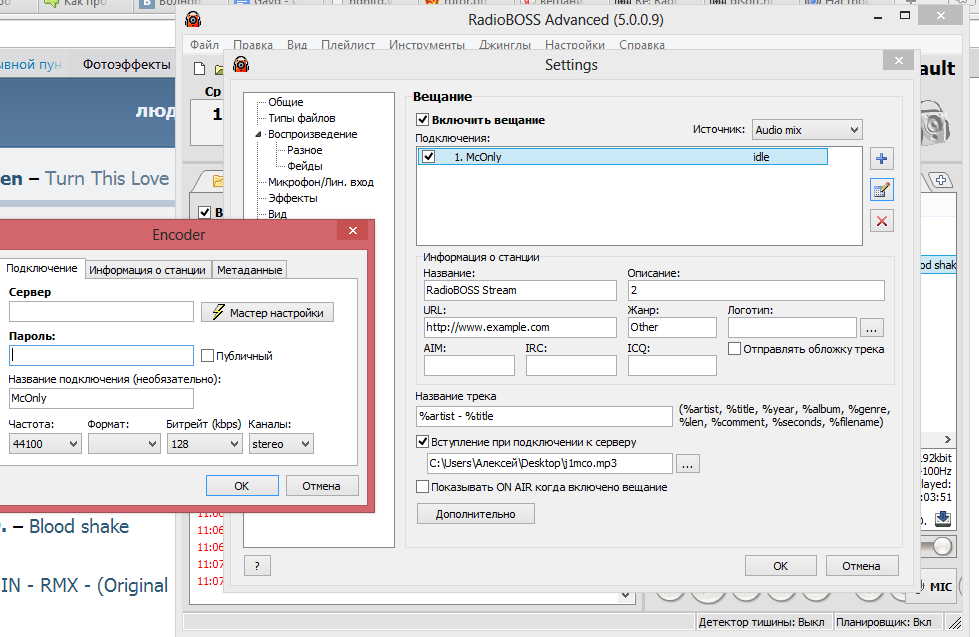
Task: Click the blue download arrow icon at right
Action: (x=943, y=518)
